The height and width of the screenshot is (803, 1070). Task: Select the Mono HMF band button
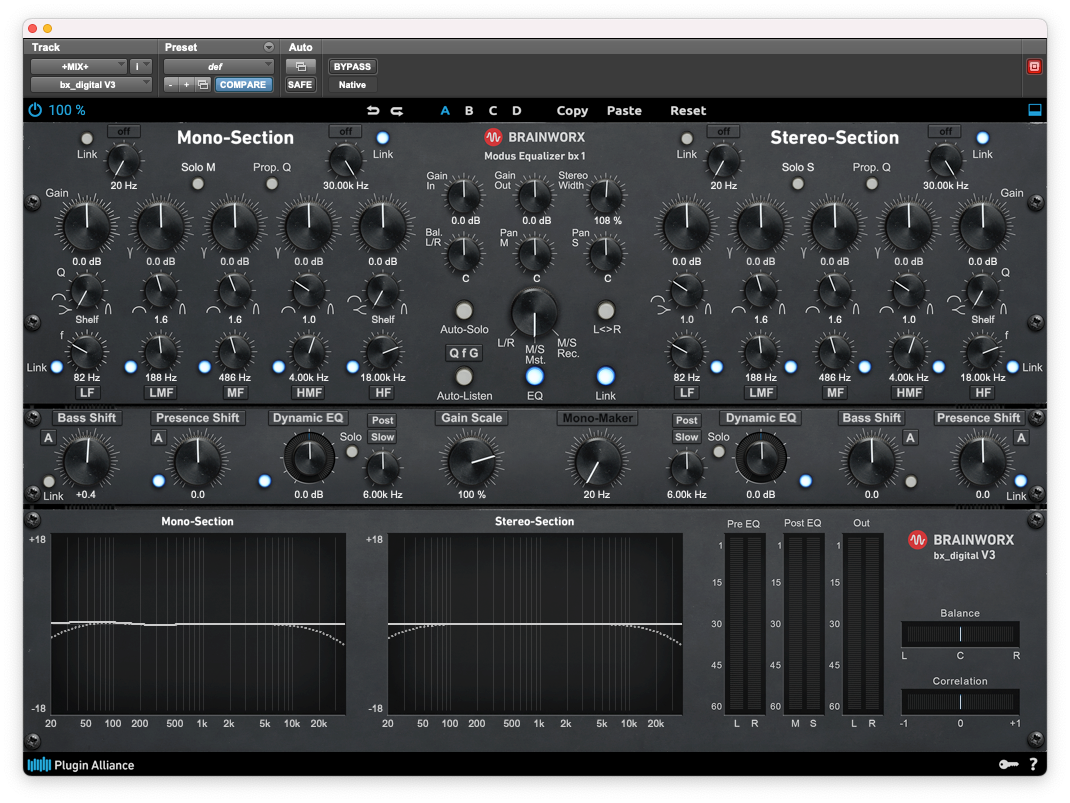pyautogui.click(x=308, y=392)
